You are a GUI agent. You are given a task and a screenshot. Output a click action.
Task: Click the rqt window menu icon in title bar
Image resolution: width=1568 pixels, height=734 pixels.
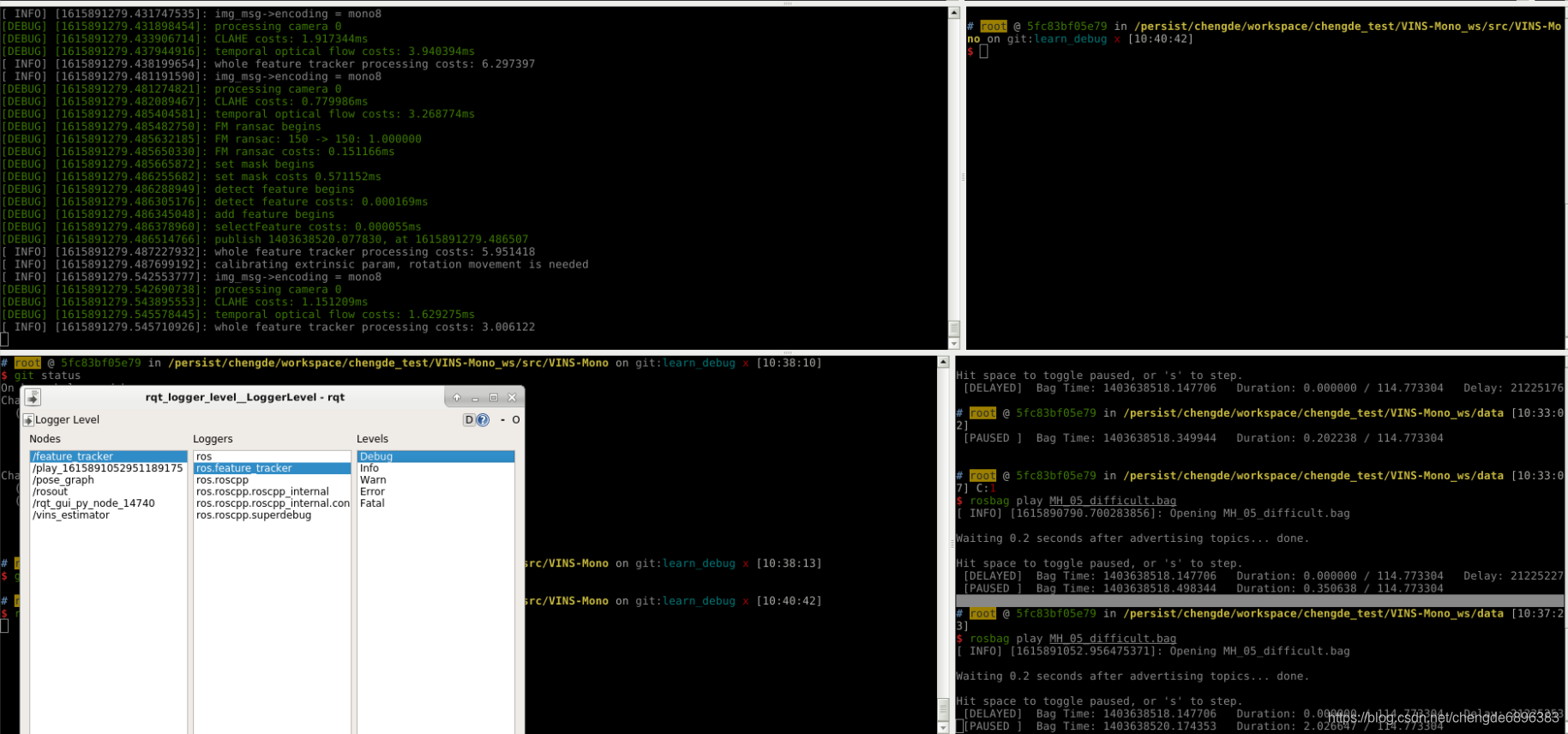(x=33, y=397)
